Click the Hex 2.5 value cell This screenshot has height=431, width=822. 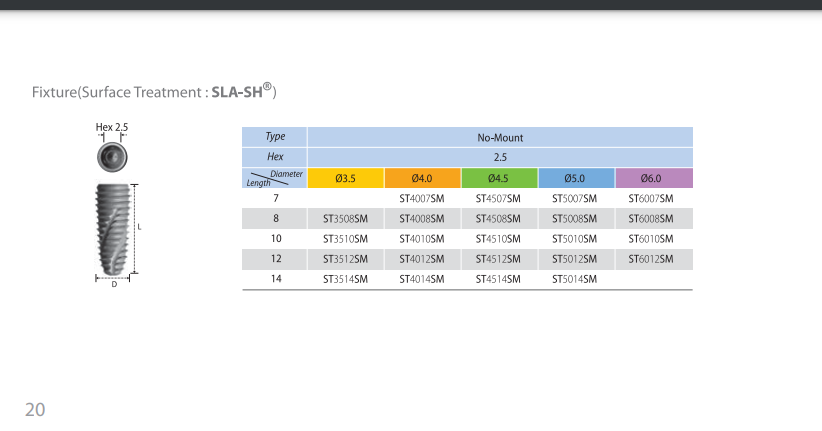(500, 157)
